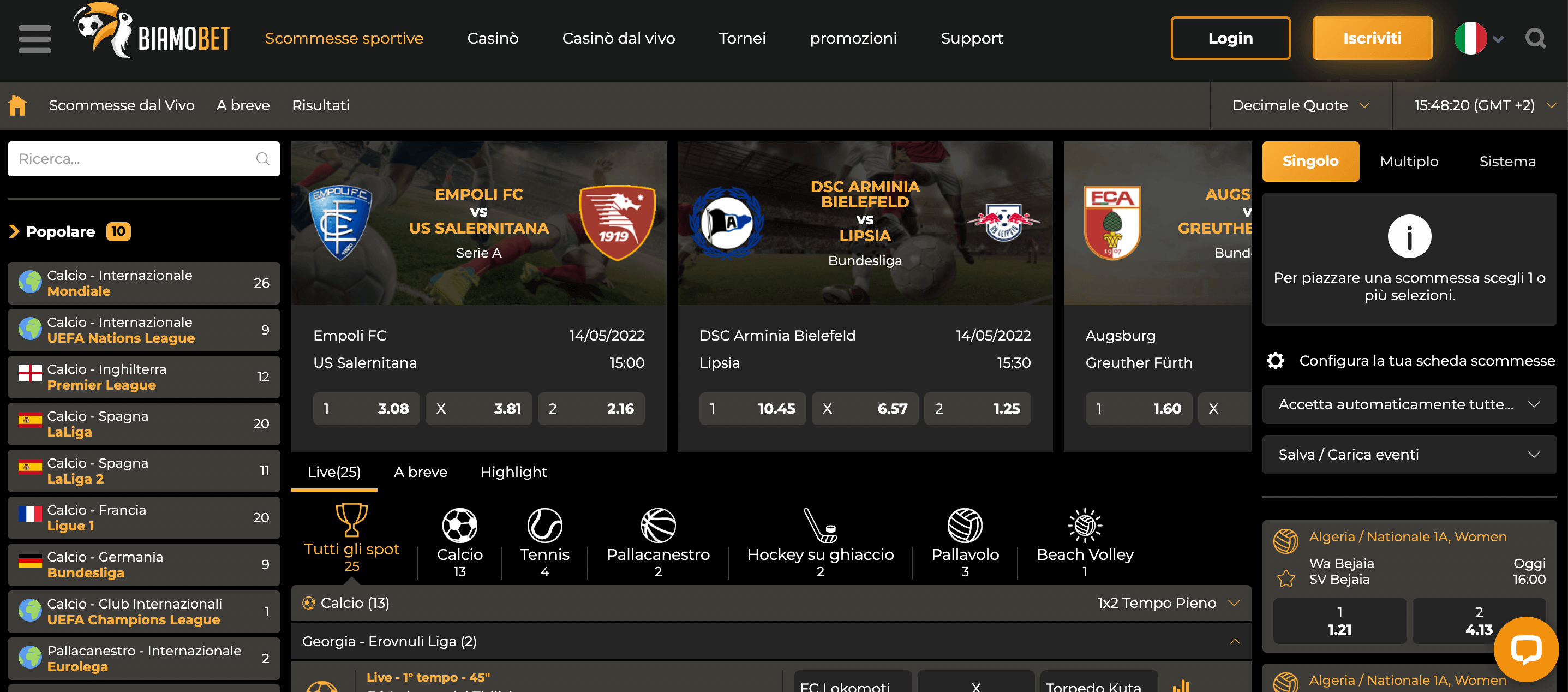Switch to the Highlight tab
This screenshot has height=692, width=1568.
[x=513, y=472]
